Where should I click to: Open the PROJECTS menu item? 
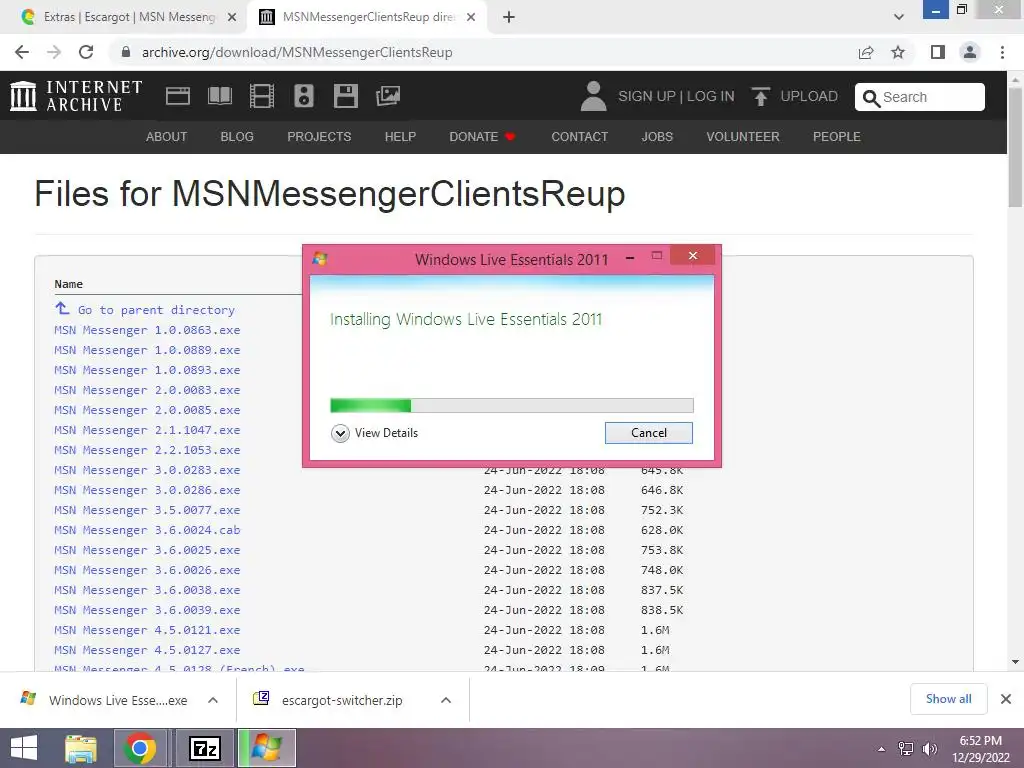(x=319, y=136)
